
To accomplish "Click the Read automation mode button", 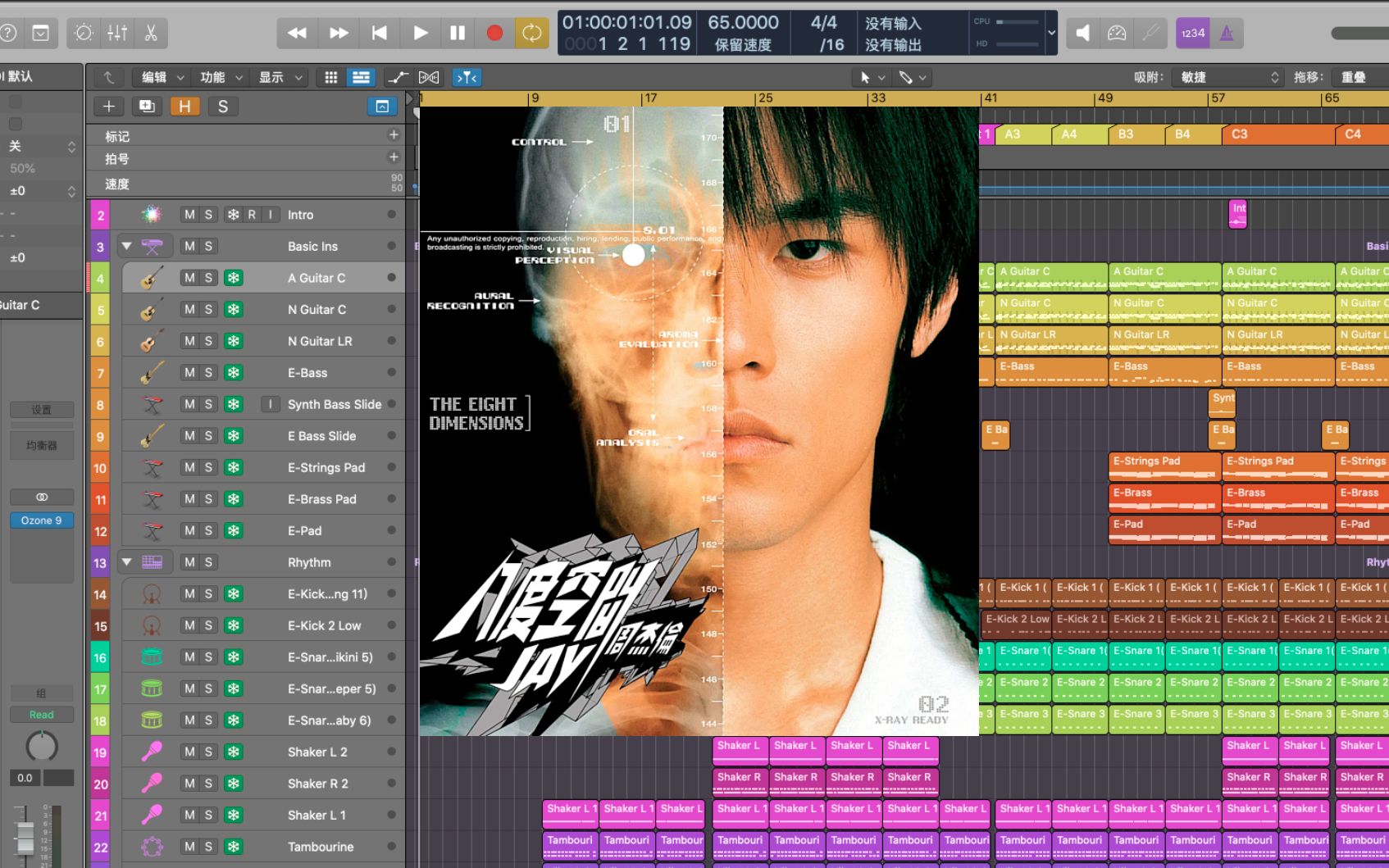I will pyautogui.click(x=42, y=715).
